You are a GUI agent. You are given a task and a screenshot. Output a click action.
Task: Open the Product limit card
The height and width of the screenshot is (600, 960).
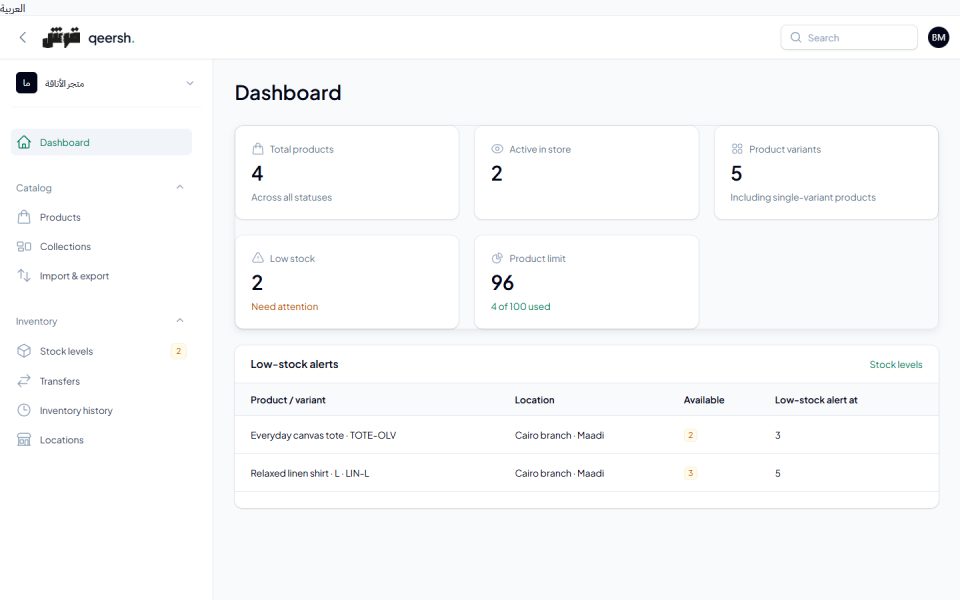pyautogui.click(x=587, y=282)
